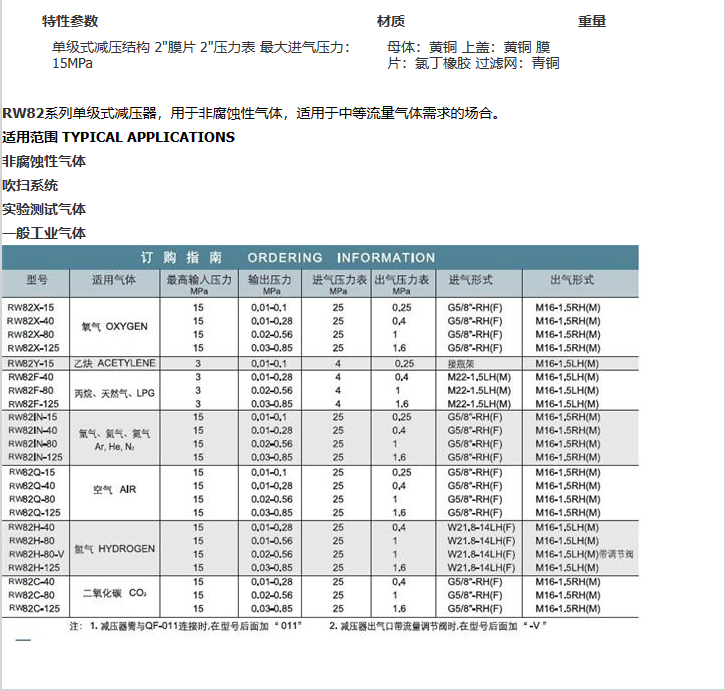
Task: Select model cell RW82X-40
Action: [x=31, y=321]
